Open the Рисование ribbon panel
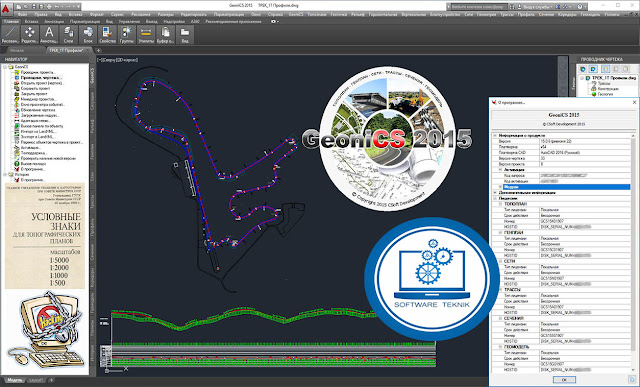The width and height of the screenshot is (640, 387). pyautogui.click(x=10, y=34)
